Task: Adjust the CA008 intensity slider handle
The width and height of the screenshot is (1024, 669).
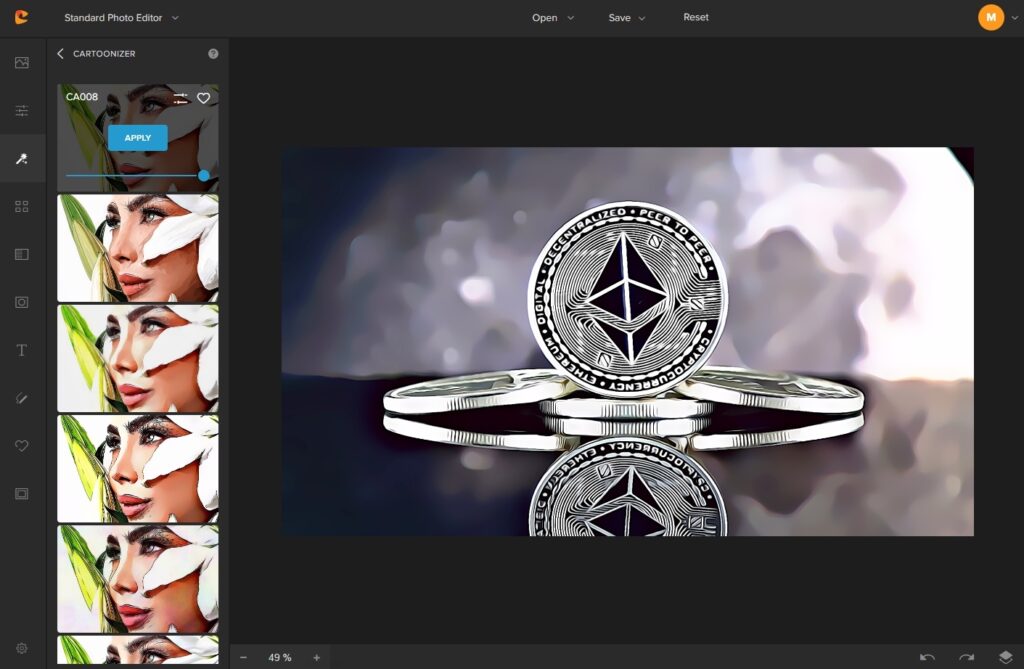Action: click(x=204, y=175)
